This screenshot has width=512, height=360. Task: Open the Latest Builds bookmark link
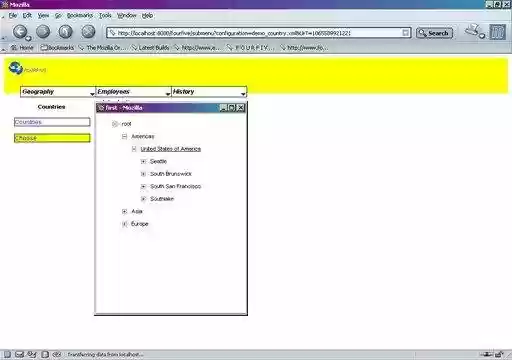coord(151,48)
